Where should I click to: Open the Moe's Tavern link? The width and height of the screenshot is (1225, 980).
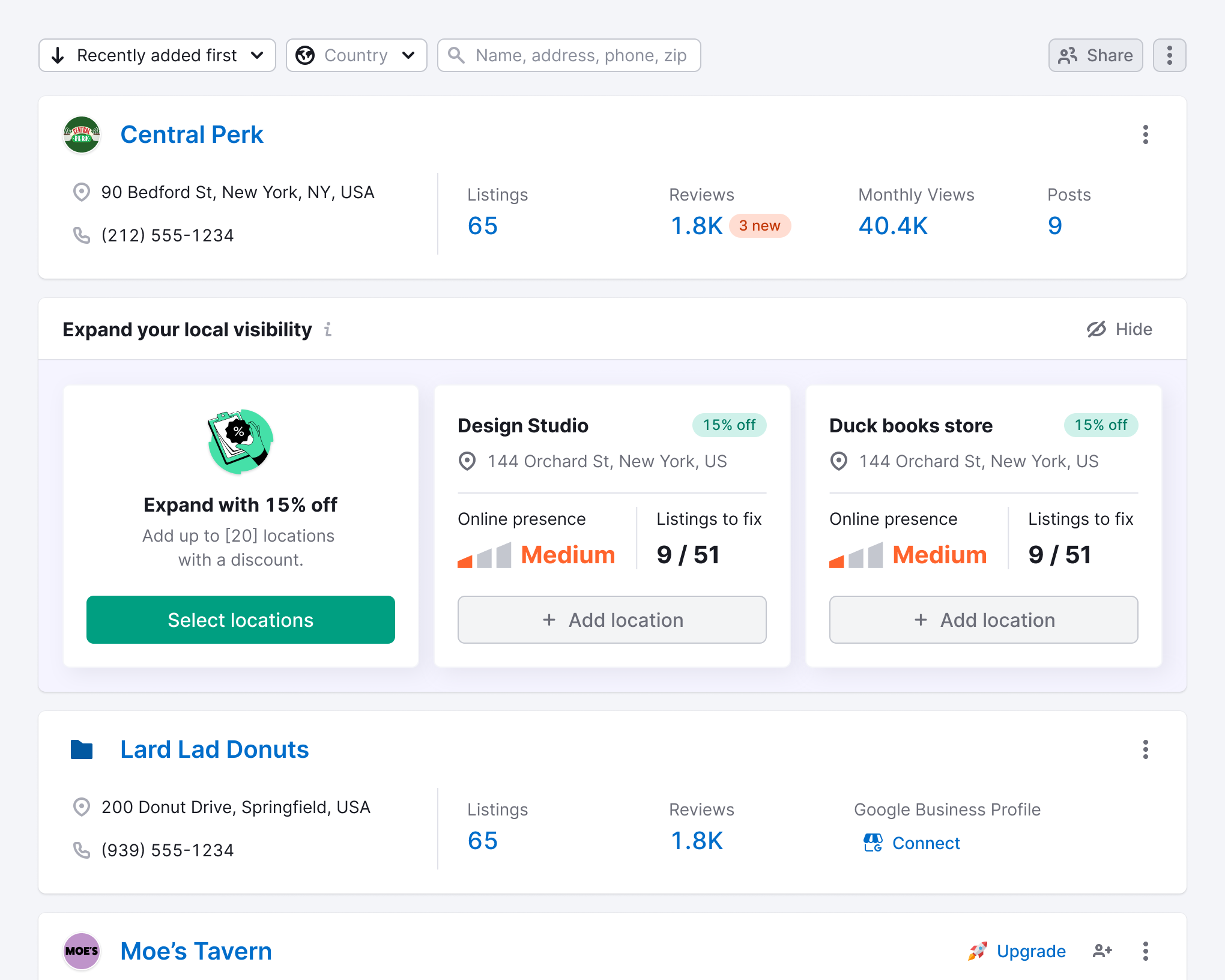click(196, 951)
